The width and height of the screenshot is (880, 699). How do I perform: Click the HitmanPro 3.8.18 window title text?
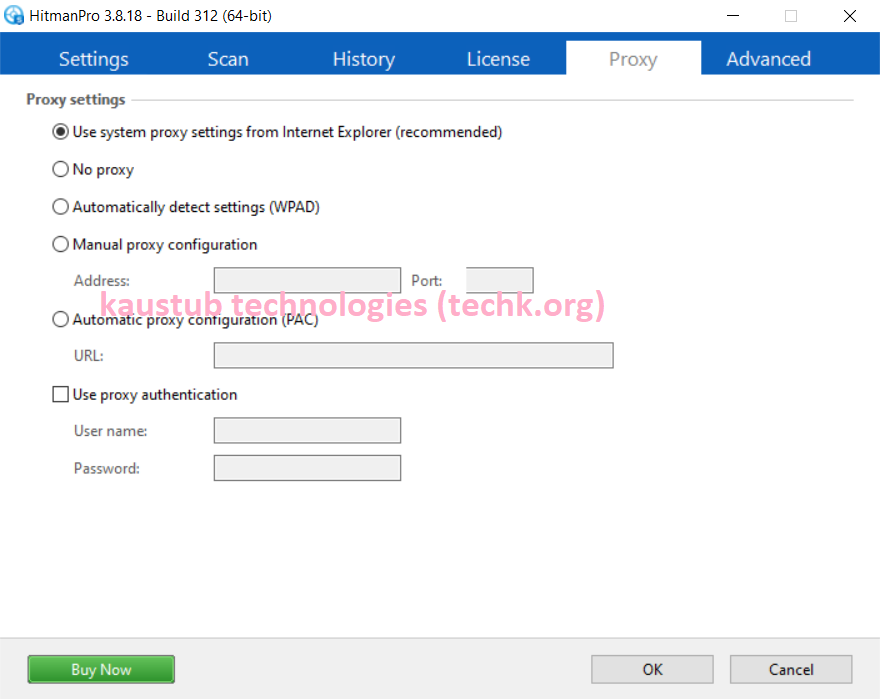[150, 16]
